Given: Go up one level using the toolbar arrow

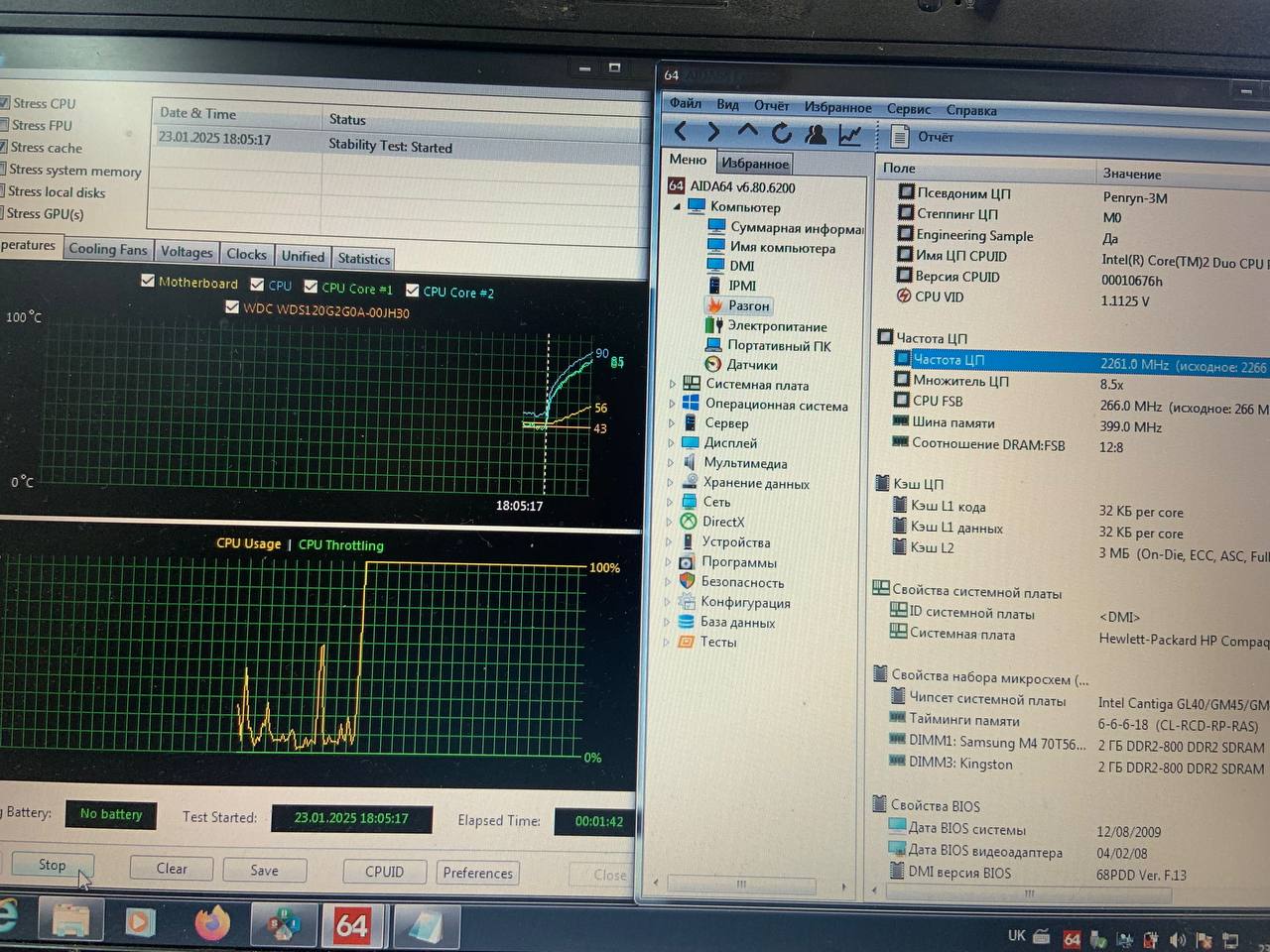Looking at the screenshot, I should 747,132.
